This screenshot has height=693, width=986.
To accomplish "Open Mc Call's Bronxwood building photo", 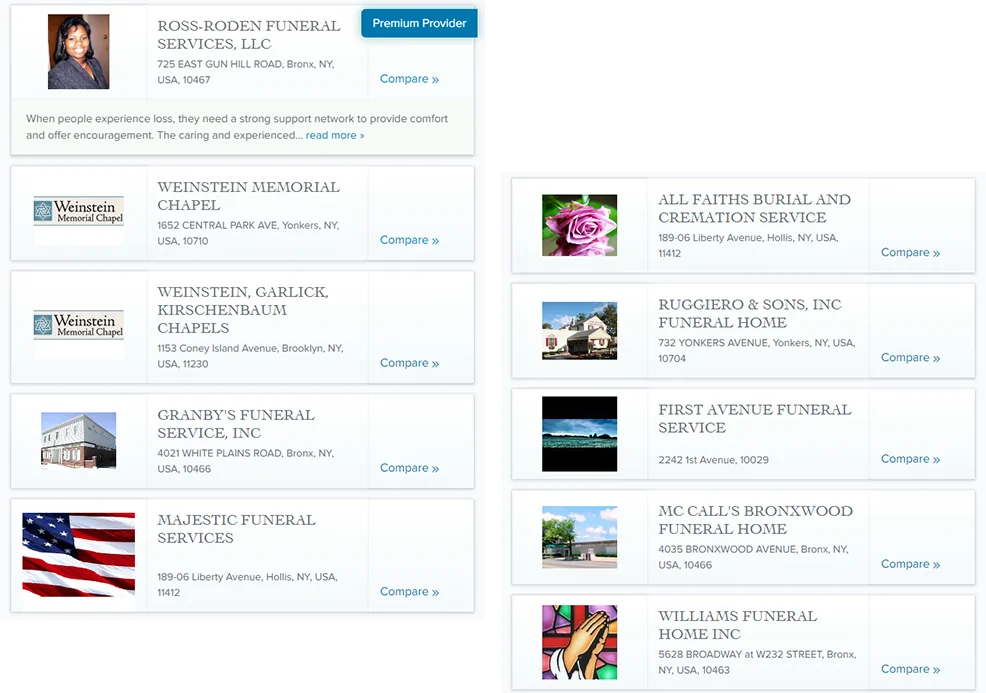I will click(579, 537).
